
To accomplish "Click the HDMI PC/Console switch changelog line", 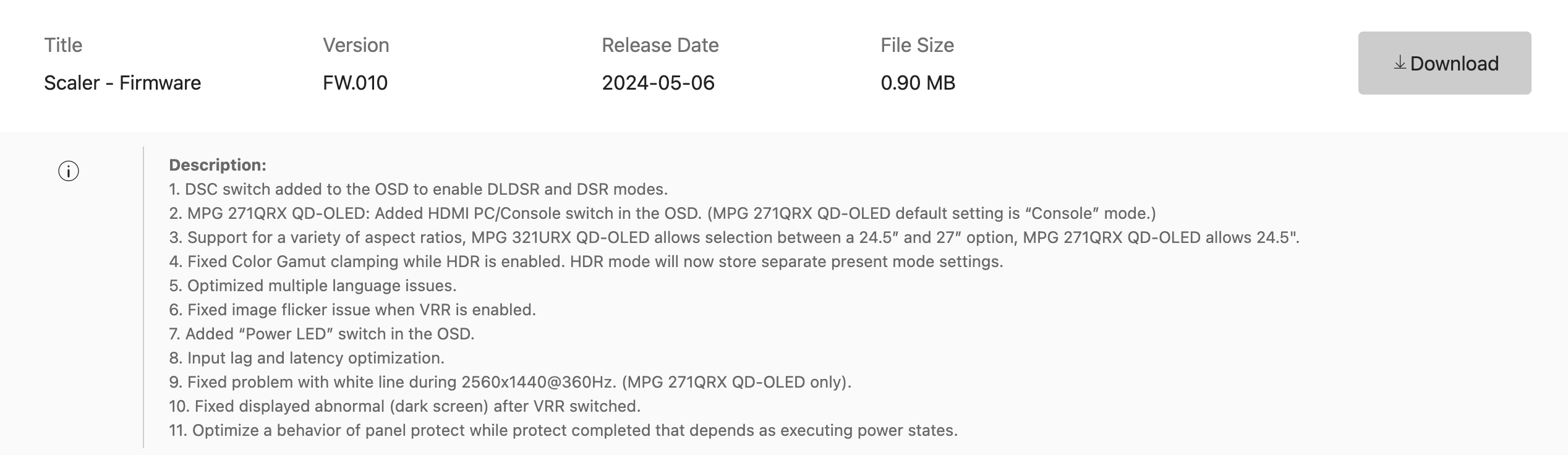I will tap(662, 213).
